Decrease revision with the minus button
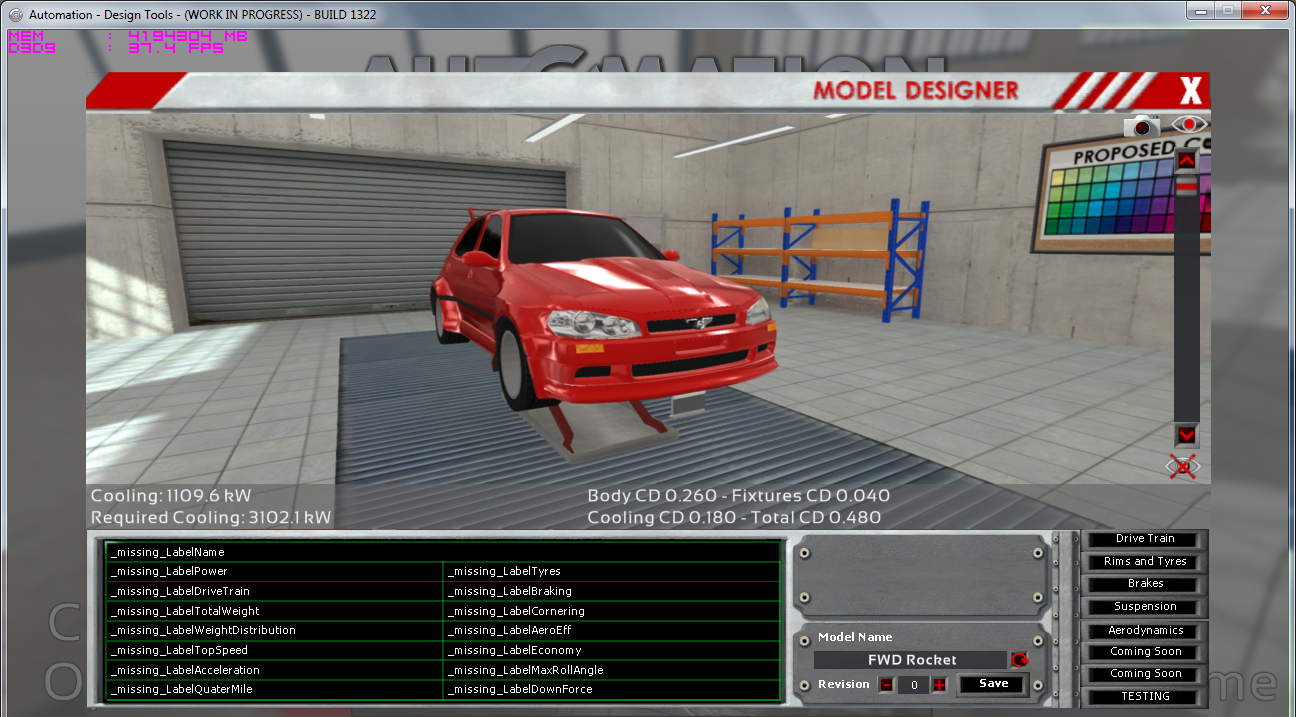The width and height of the screenshot is (1296, 717). pyautogui.click(x=886, y=685)
